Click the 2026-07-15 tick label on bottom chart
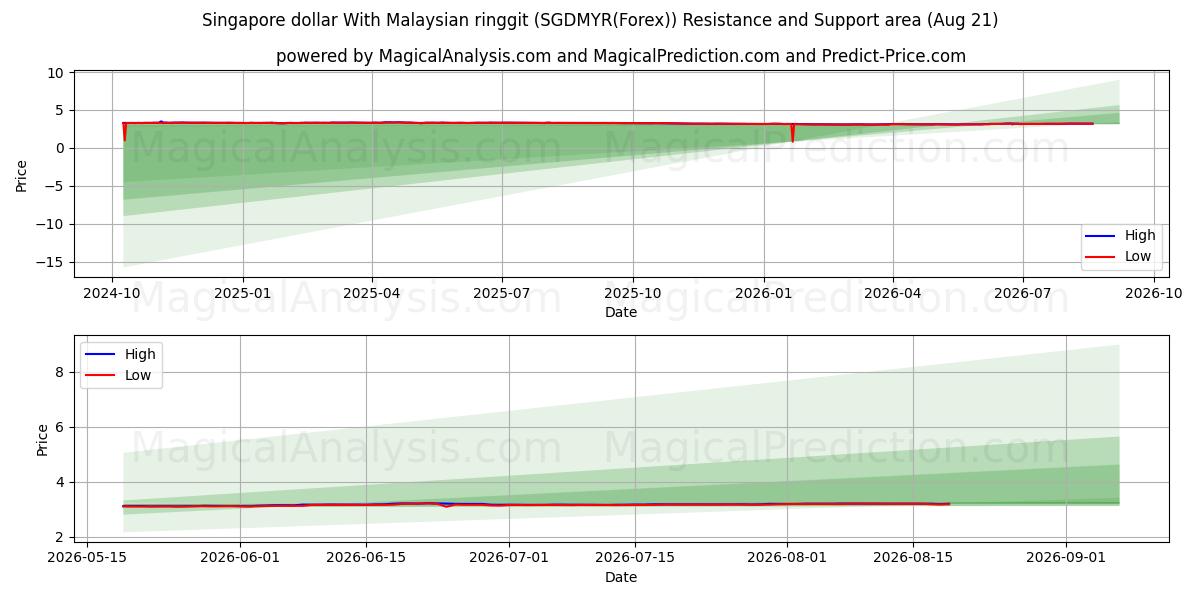Viewport: 1200px width, 600px height. pyautogui.click(x=635, y=558)
